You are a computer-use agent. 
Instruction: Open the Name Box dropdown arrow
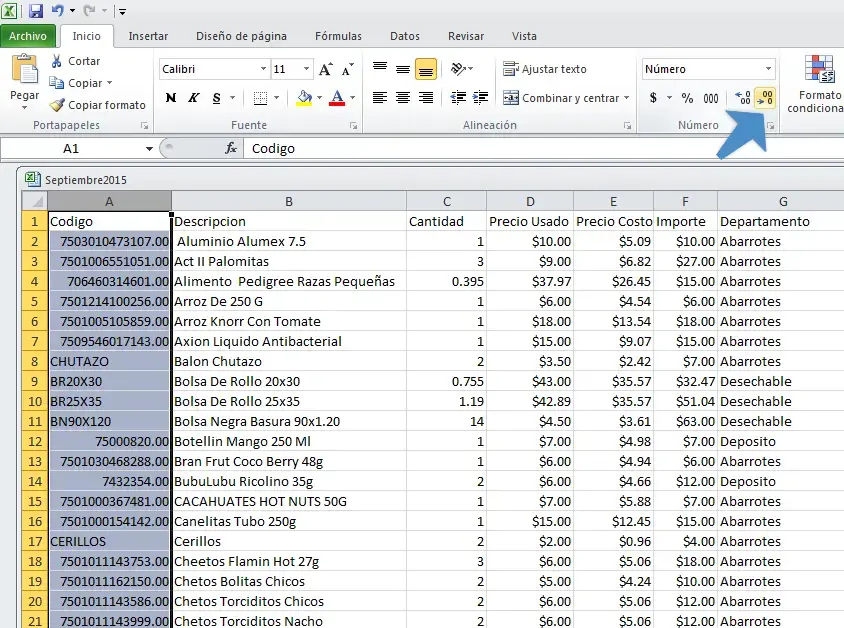(149, 148)
